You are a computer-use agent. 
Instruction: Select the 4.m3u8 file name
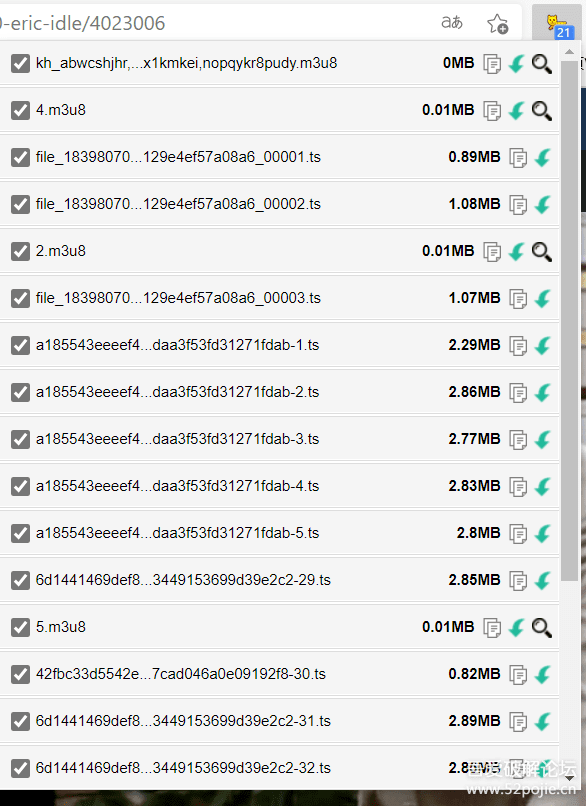click(61, 110)
